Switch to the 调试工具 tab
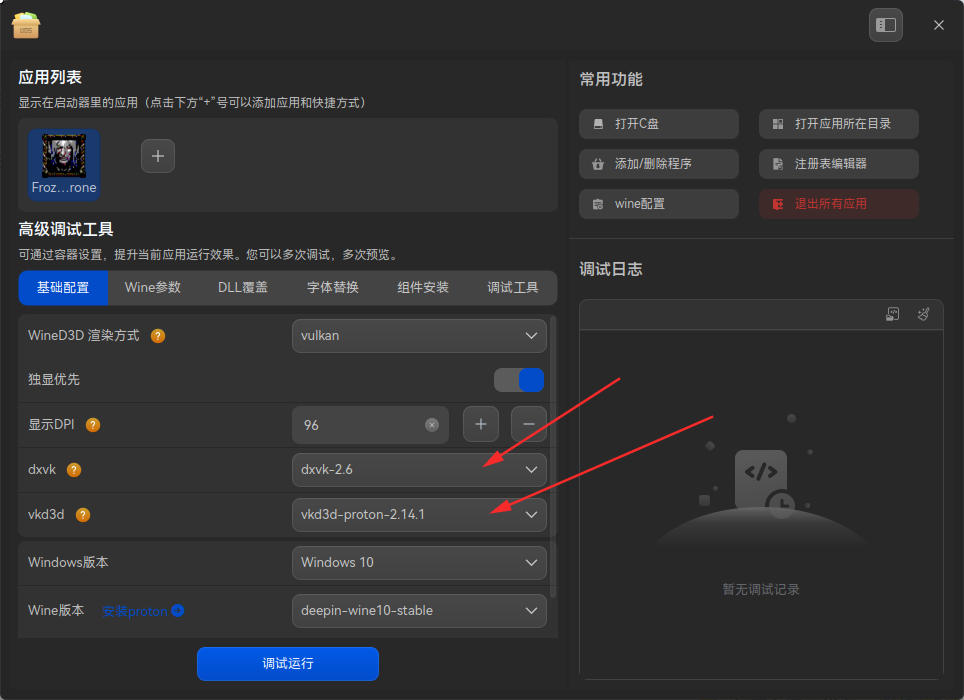The image size is (964, 700). [513, 288]
